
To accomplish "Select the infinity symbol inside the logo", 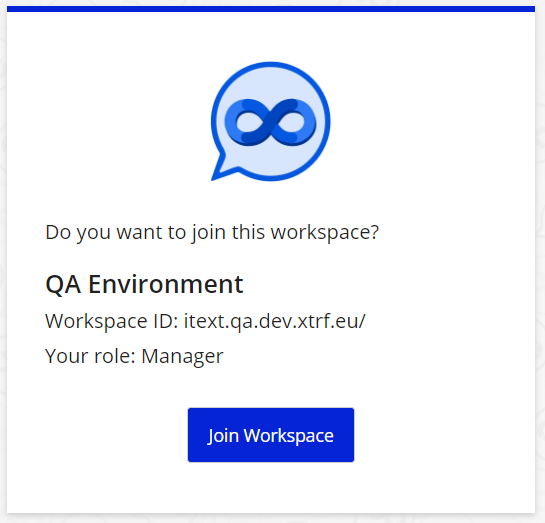I will click(270, 122).
